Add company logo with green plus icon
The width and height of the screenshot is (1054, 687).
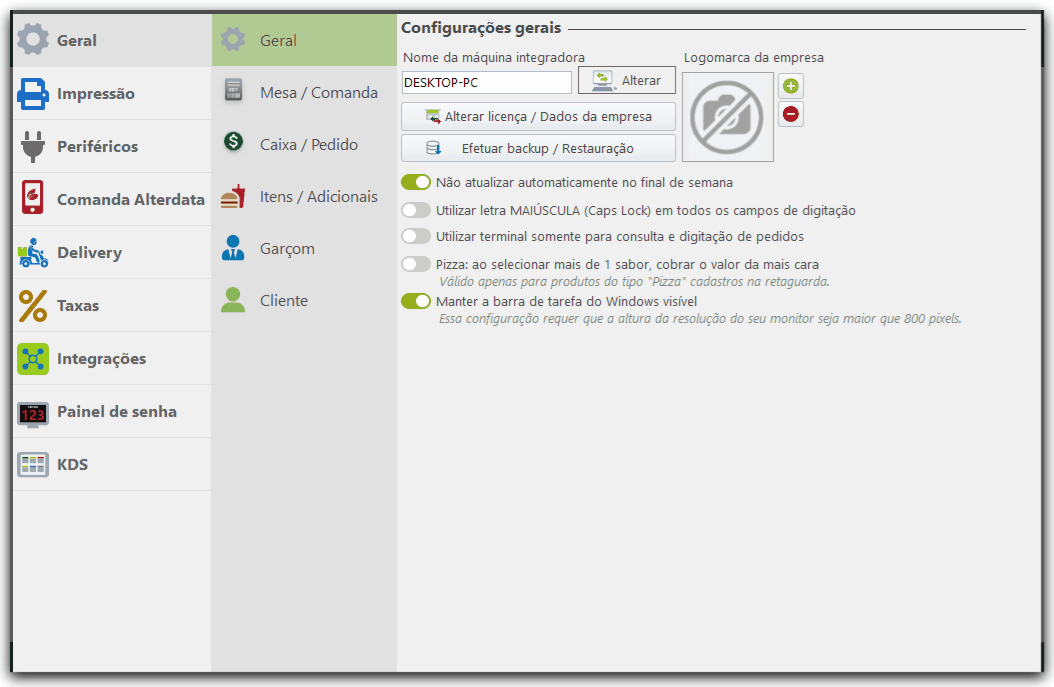pos(791,86)
